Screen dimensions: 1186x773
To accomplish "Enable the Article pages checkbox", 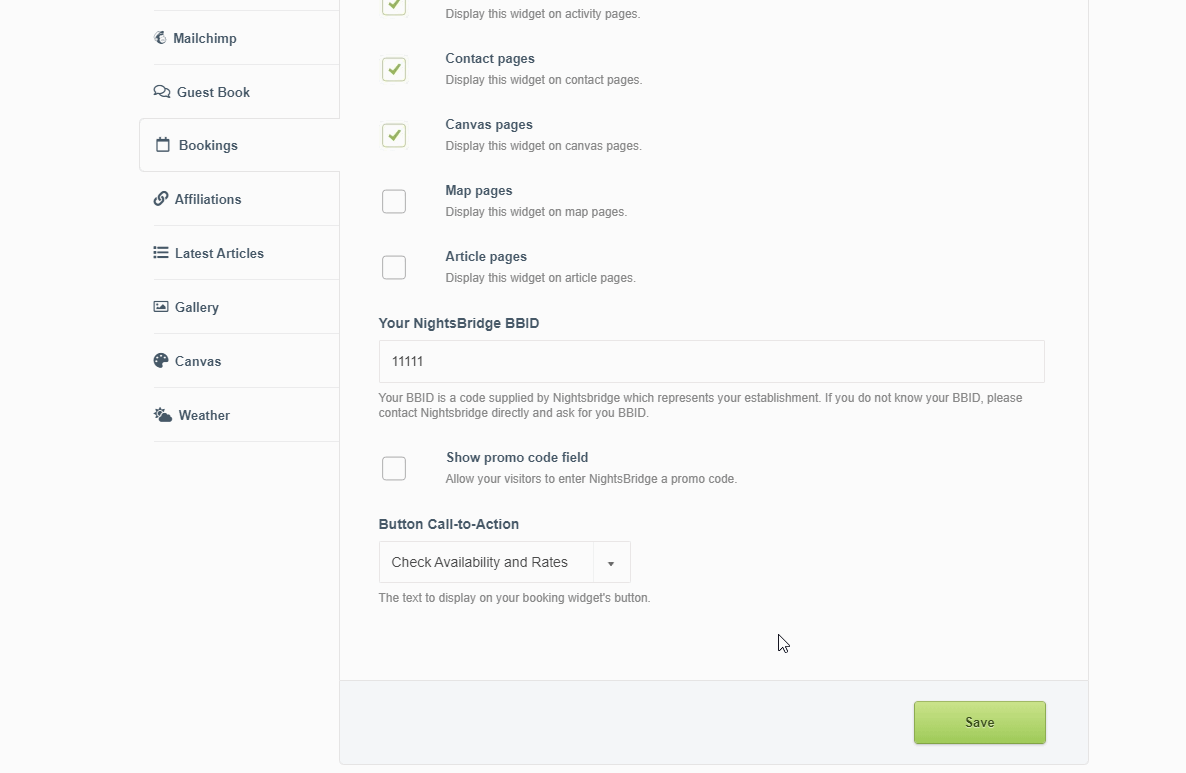I will 394,267.
